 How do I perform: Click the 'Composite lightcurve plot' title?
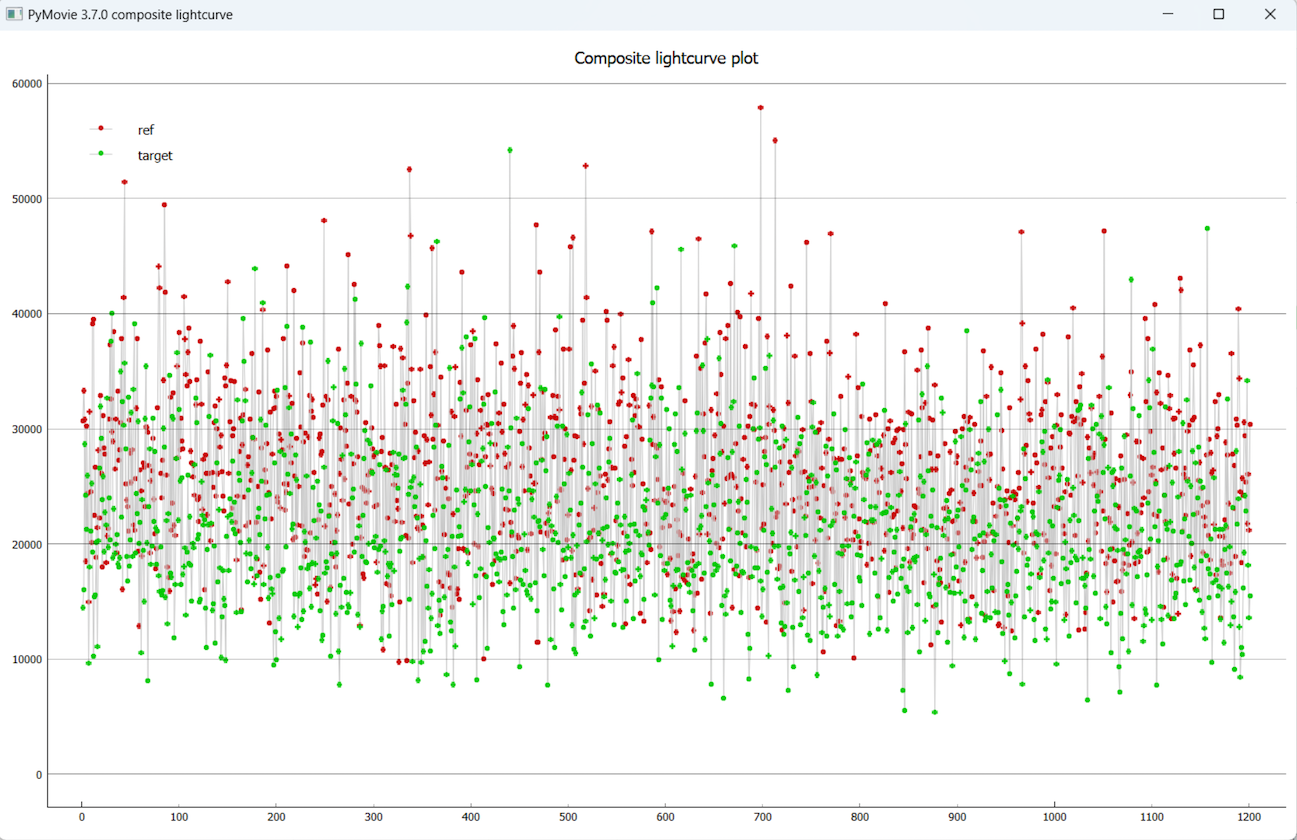click(x=666, y=59)
